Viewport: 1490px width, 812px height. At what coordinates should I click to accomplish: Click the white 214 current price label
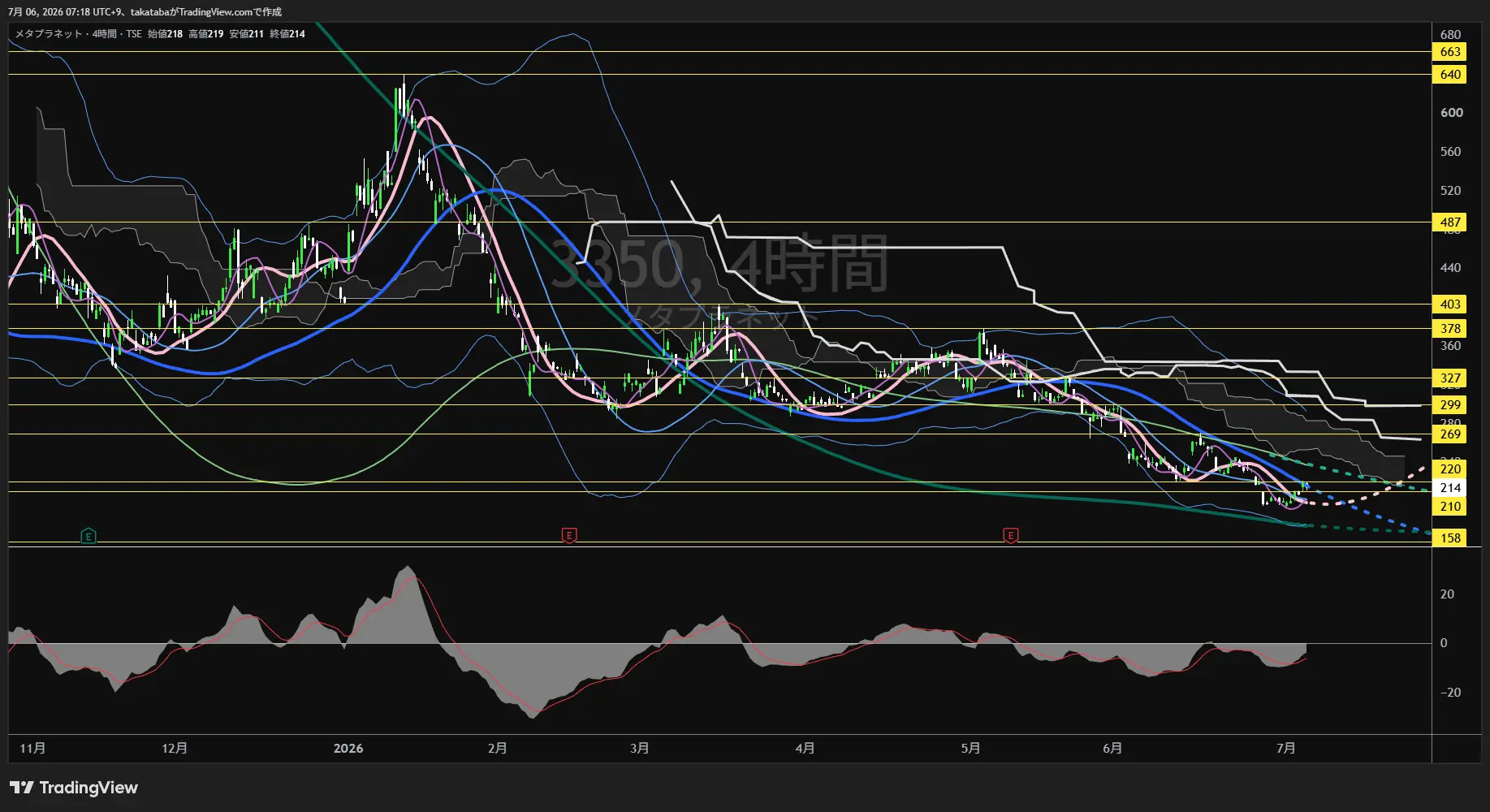coord(1450,488)
